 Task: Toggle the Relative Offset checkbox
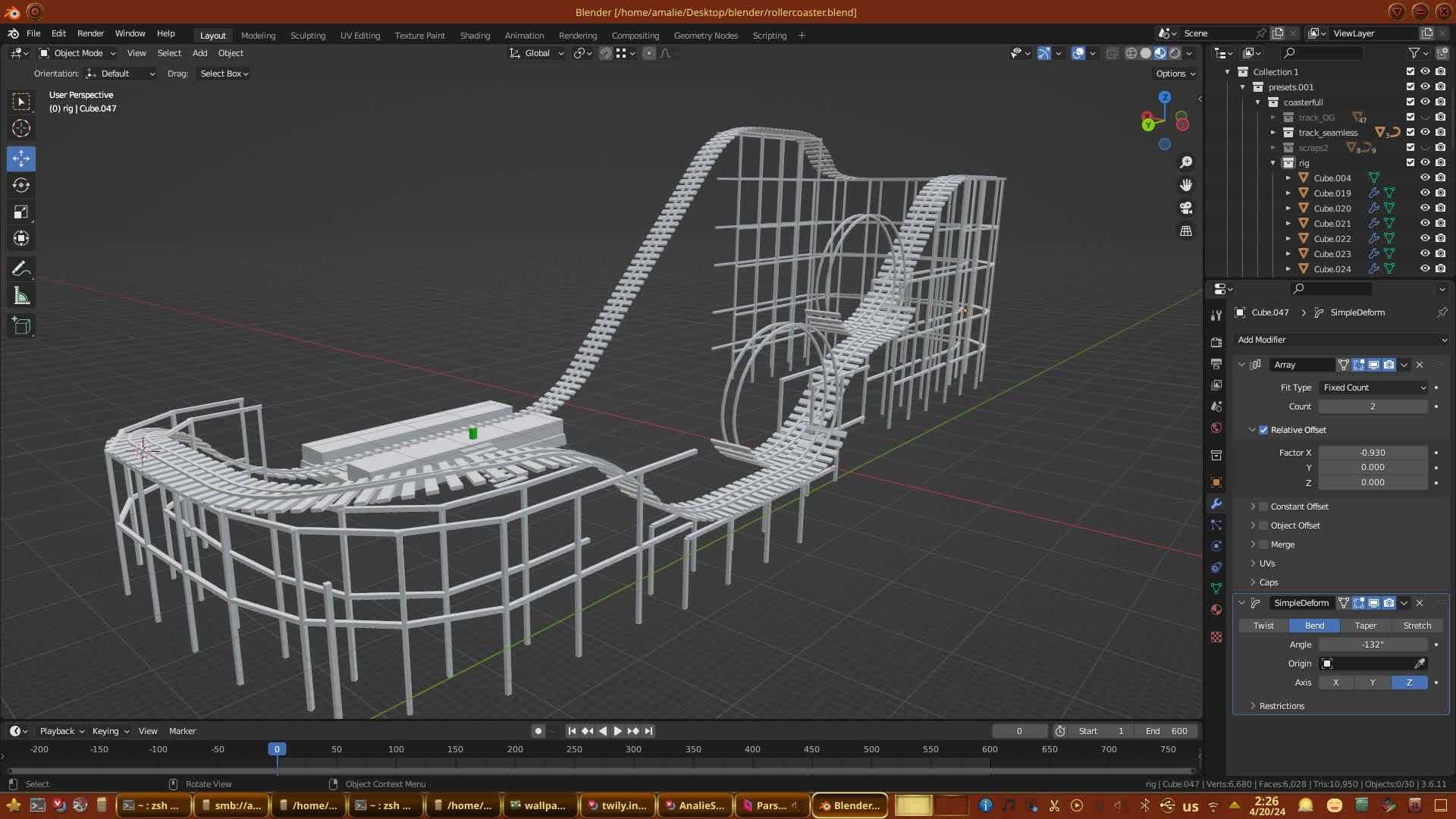(x=1263, y=430)
